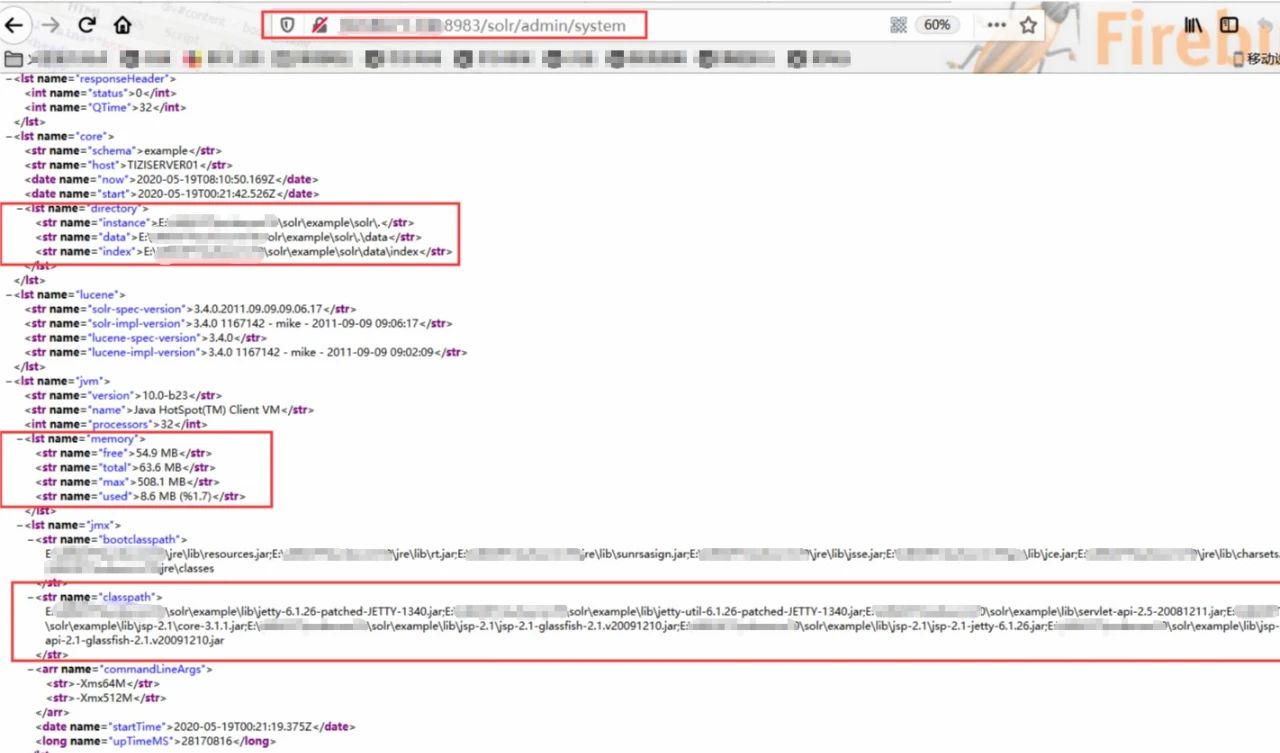Toggle the sidebar view icon
This screenshot has width=1280, height=753.
click(x=1229, y=25)
